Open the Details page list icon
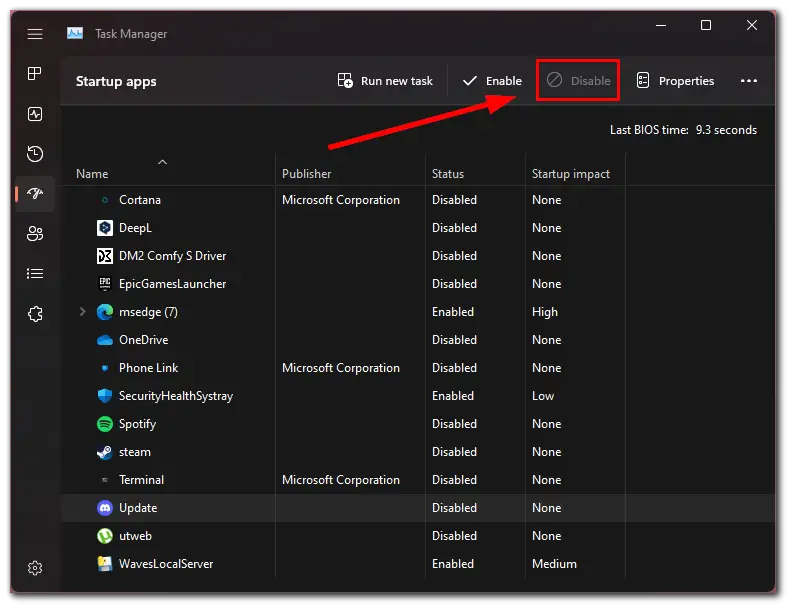The height and width of the screenshot is (611, 794). point(35,273)
